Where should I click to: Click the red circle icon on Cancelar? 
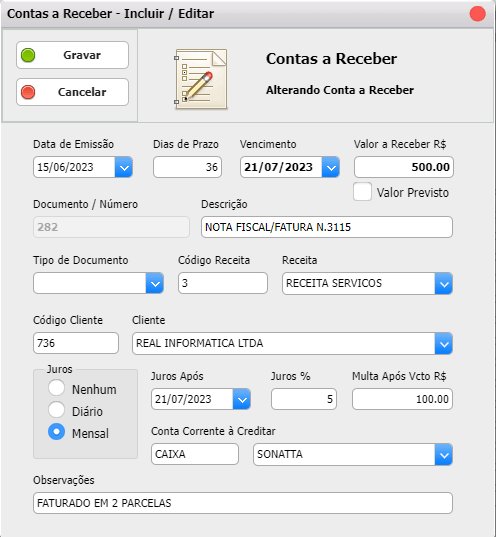pos(28,92)
